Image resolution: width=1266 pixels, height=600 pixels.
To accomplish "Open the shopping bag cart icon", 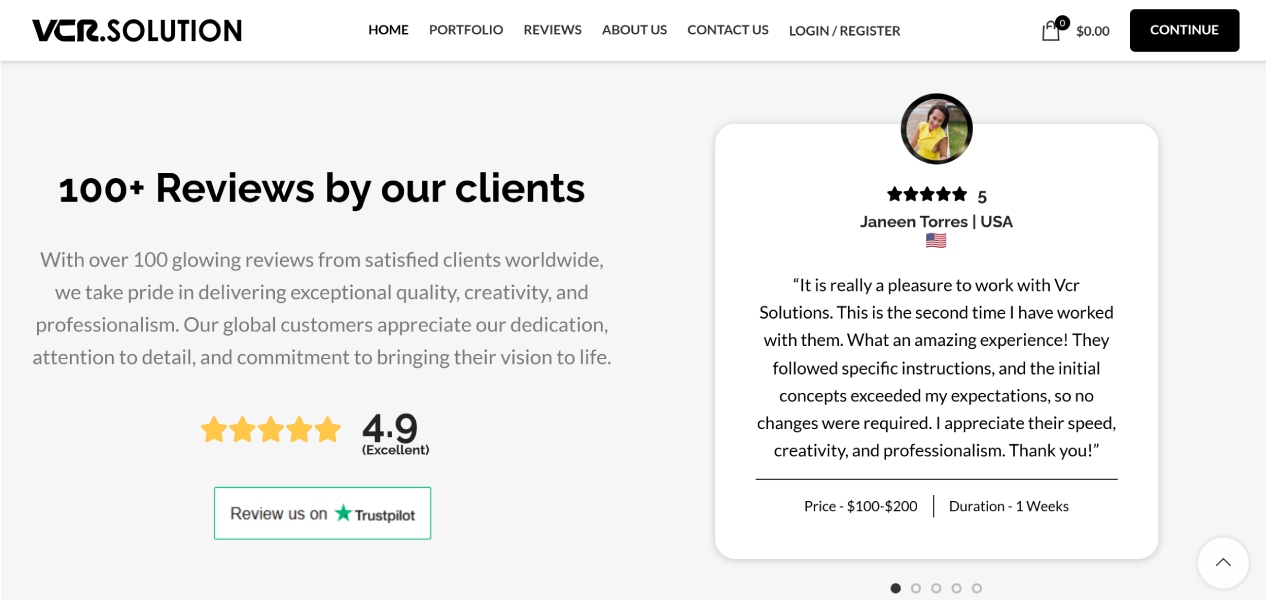I will 1051,30.
